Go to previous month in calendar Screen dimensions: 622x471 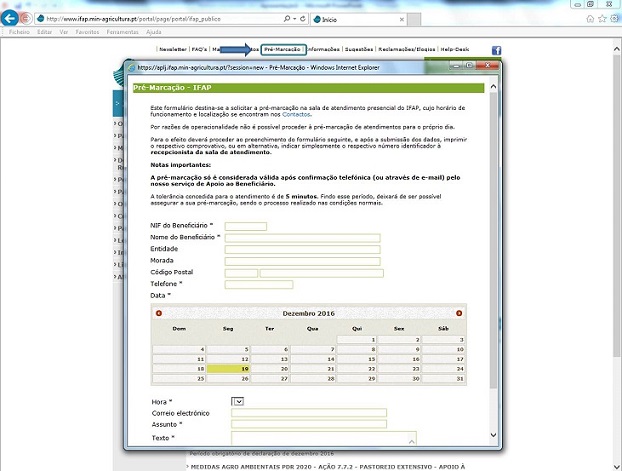[x=159, y=313]
